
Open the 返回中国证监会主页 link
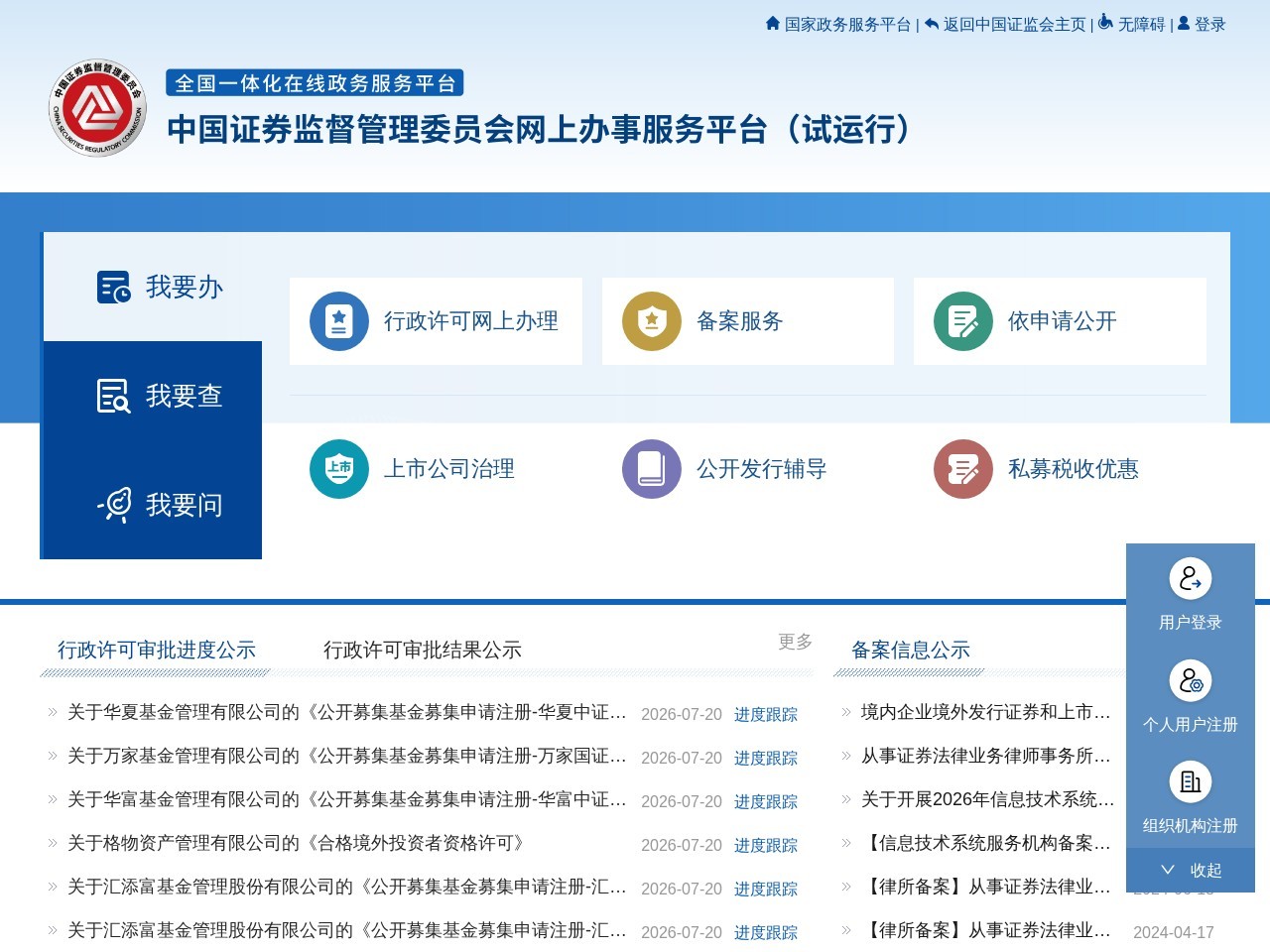[1014, 24]
